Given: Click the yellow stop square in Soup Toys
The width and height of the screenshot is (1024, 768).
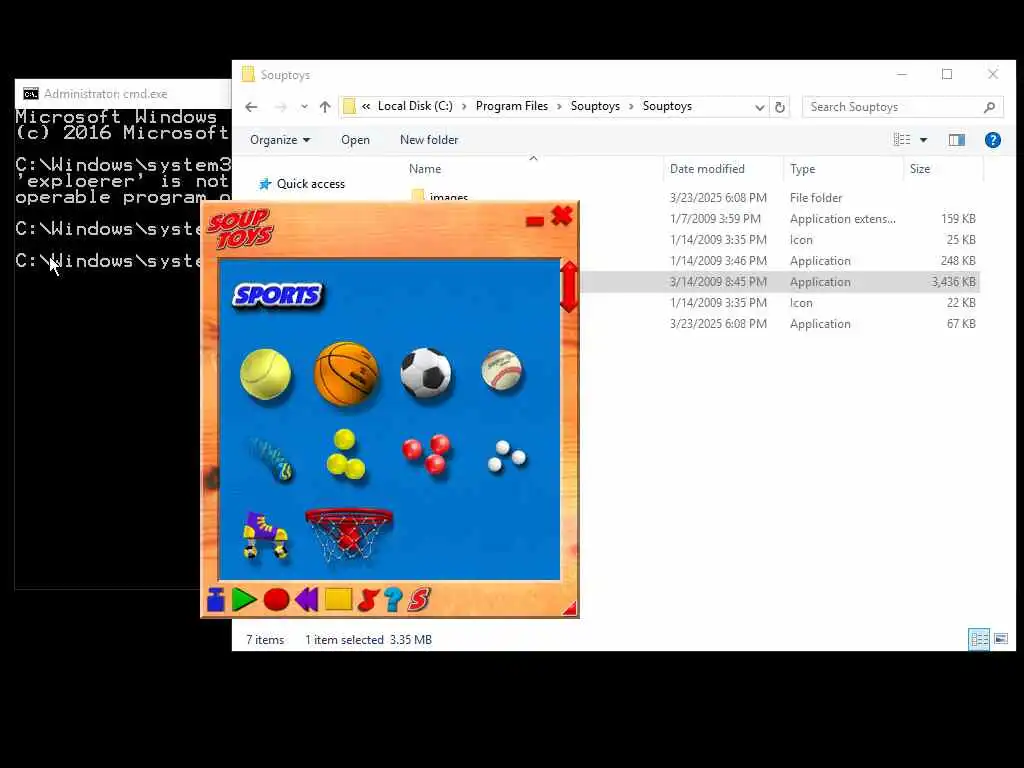Looking at the screenshot, I should [338, 600].
